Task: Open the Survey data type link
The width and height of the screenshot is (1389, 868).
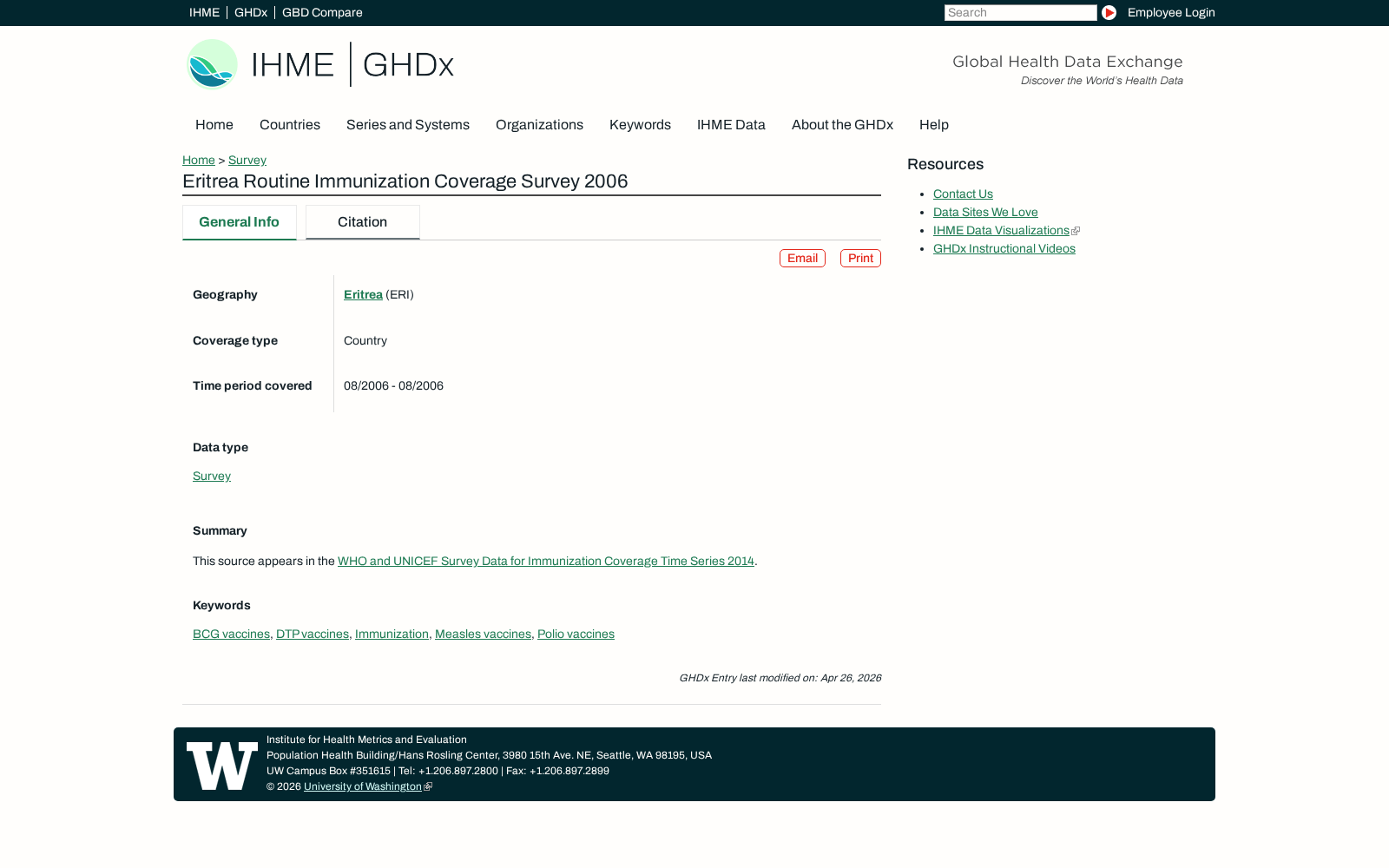Action: [x=212, y=477]
